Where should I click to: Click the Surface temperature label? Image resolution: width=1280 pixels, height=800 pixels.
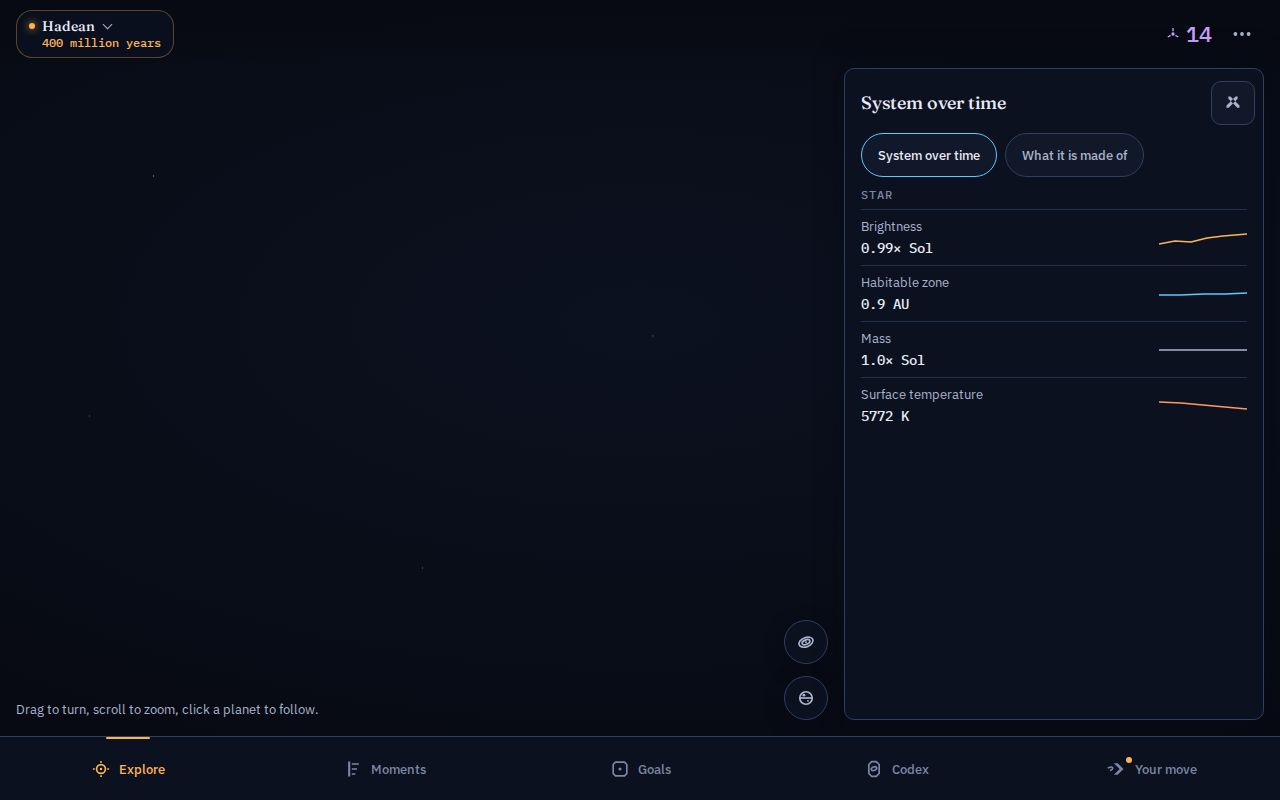point(922,395)
